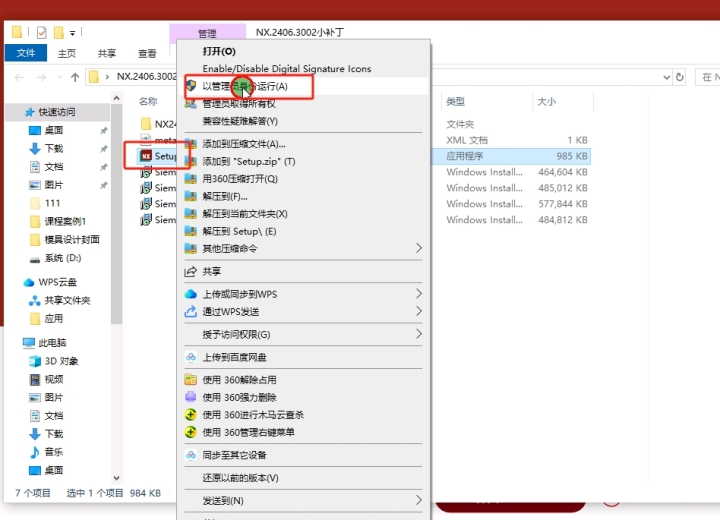Expand 授予访问权限(G) submenu arrow

click(418, 334)
